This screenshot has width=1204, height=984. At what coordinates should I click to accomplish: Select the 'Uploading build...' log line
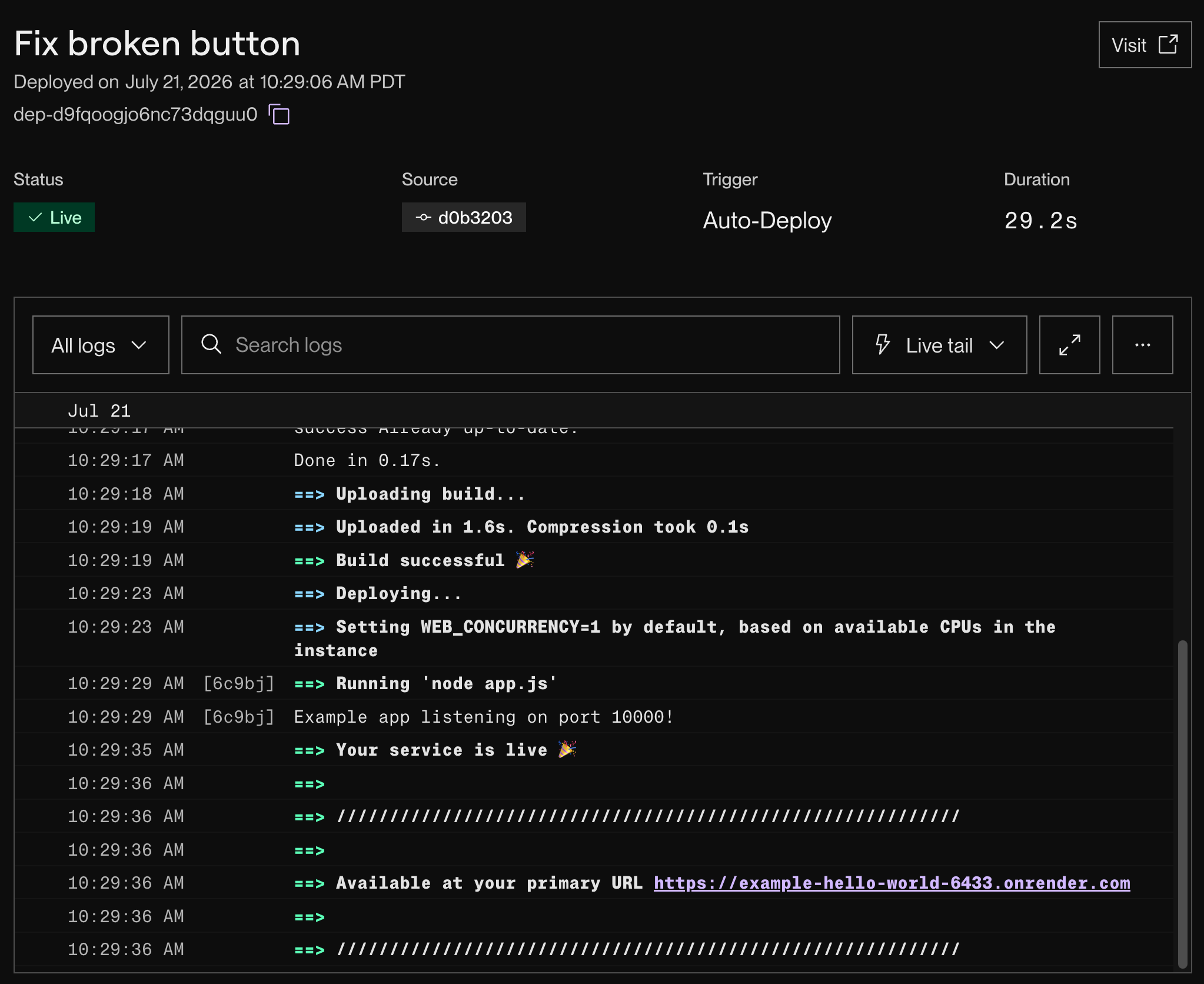click(x=594, y=493)
